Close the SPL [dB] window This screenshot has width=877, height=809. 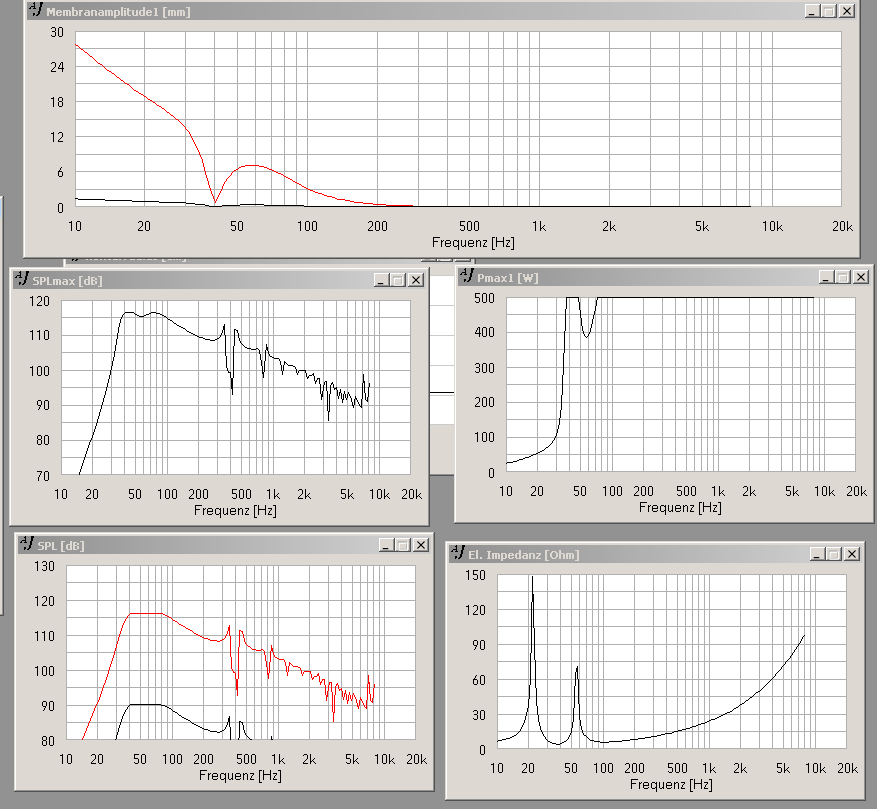tap(421, 544)
